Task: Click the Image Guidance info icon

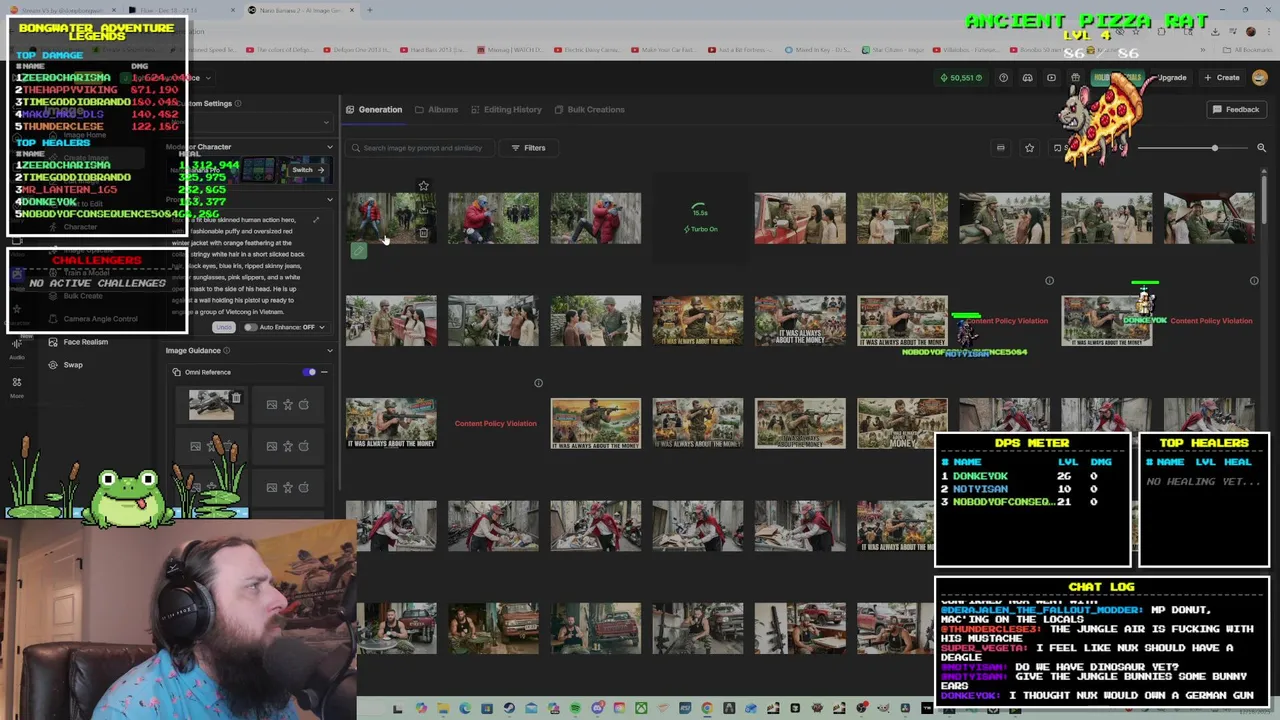Action: (227, 350)
